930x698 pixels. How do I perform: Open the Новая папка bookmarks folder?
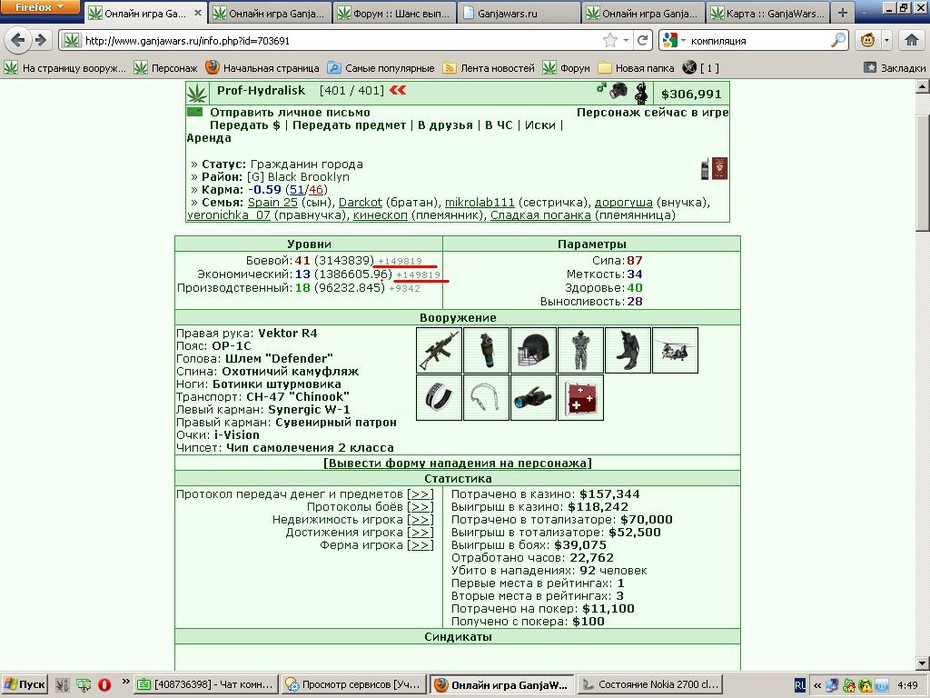tap(636, 68)
